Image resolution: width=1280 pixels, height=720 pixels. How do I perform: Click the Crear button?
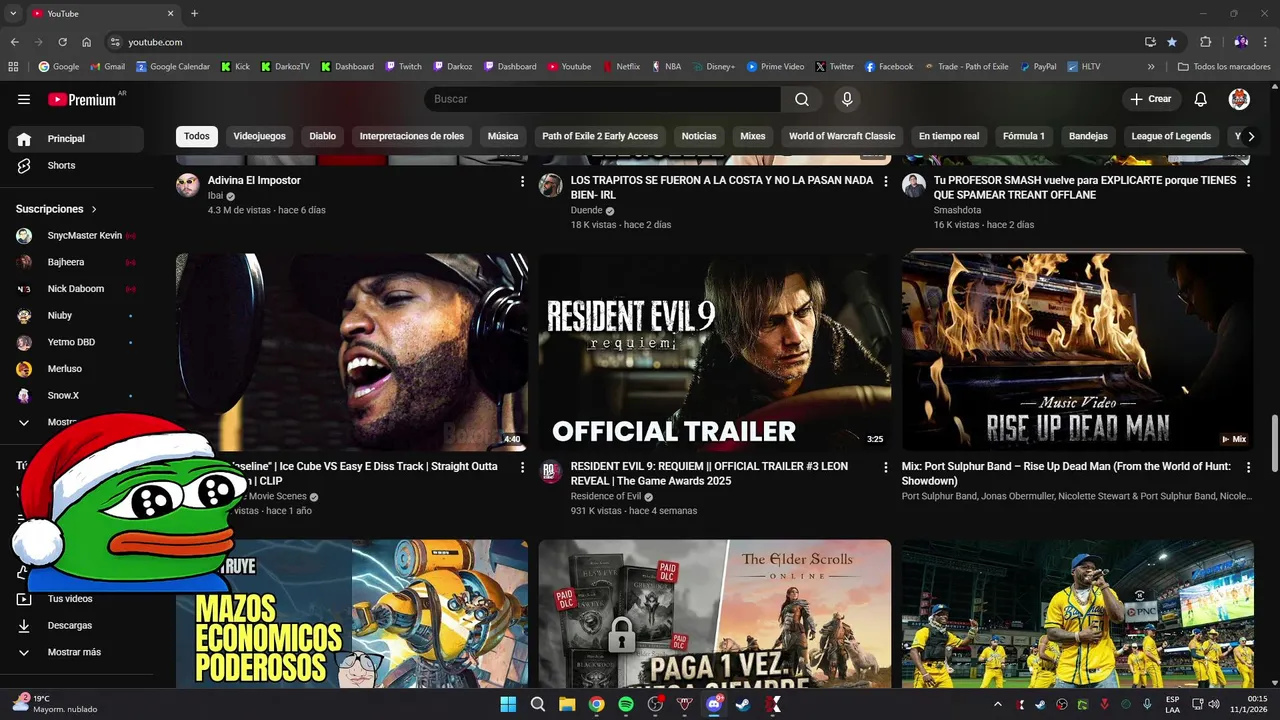coord(1151,99)
